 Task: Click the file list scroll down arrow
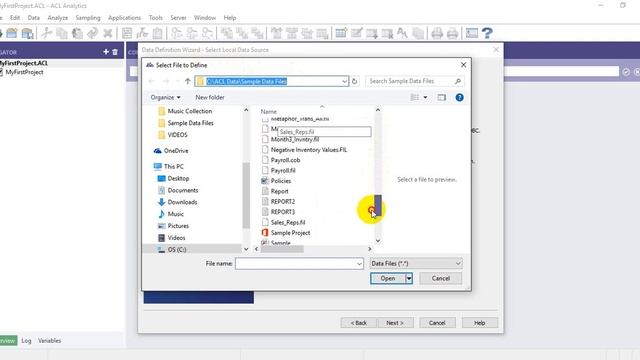[378, 241]
